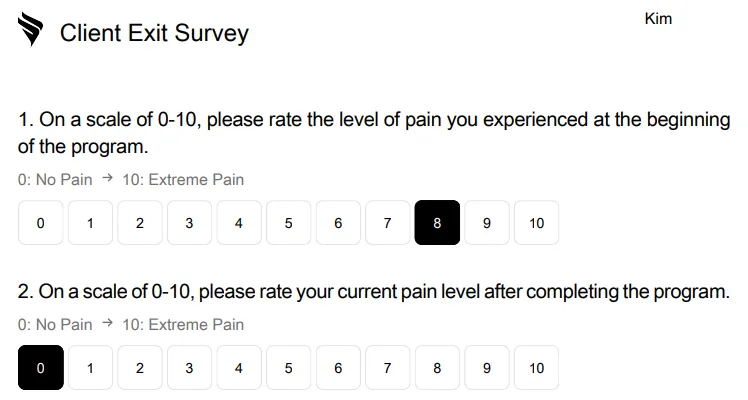
Task: Select 10 for current pain level
Action: [537, 368]
